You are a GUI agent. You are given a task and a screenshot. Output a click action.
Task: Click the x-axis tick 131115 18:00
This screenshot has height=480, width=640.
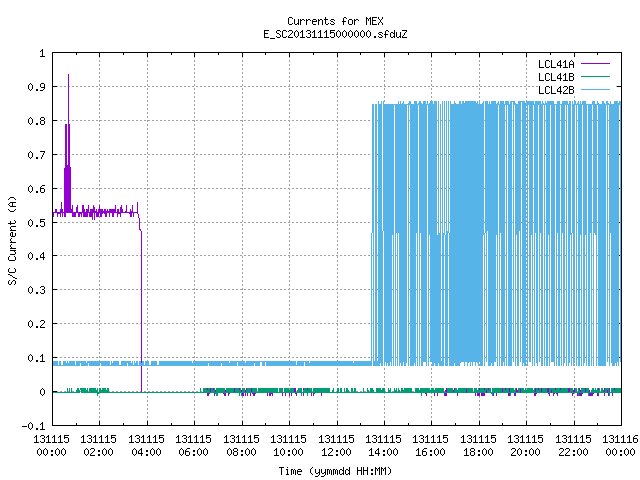(478, 445)
